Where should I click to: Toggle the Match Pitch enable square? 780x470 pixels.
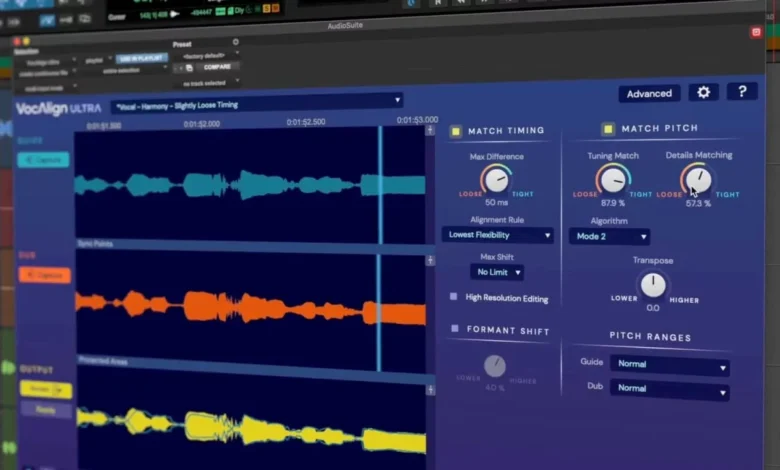click(608, 129)
